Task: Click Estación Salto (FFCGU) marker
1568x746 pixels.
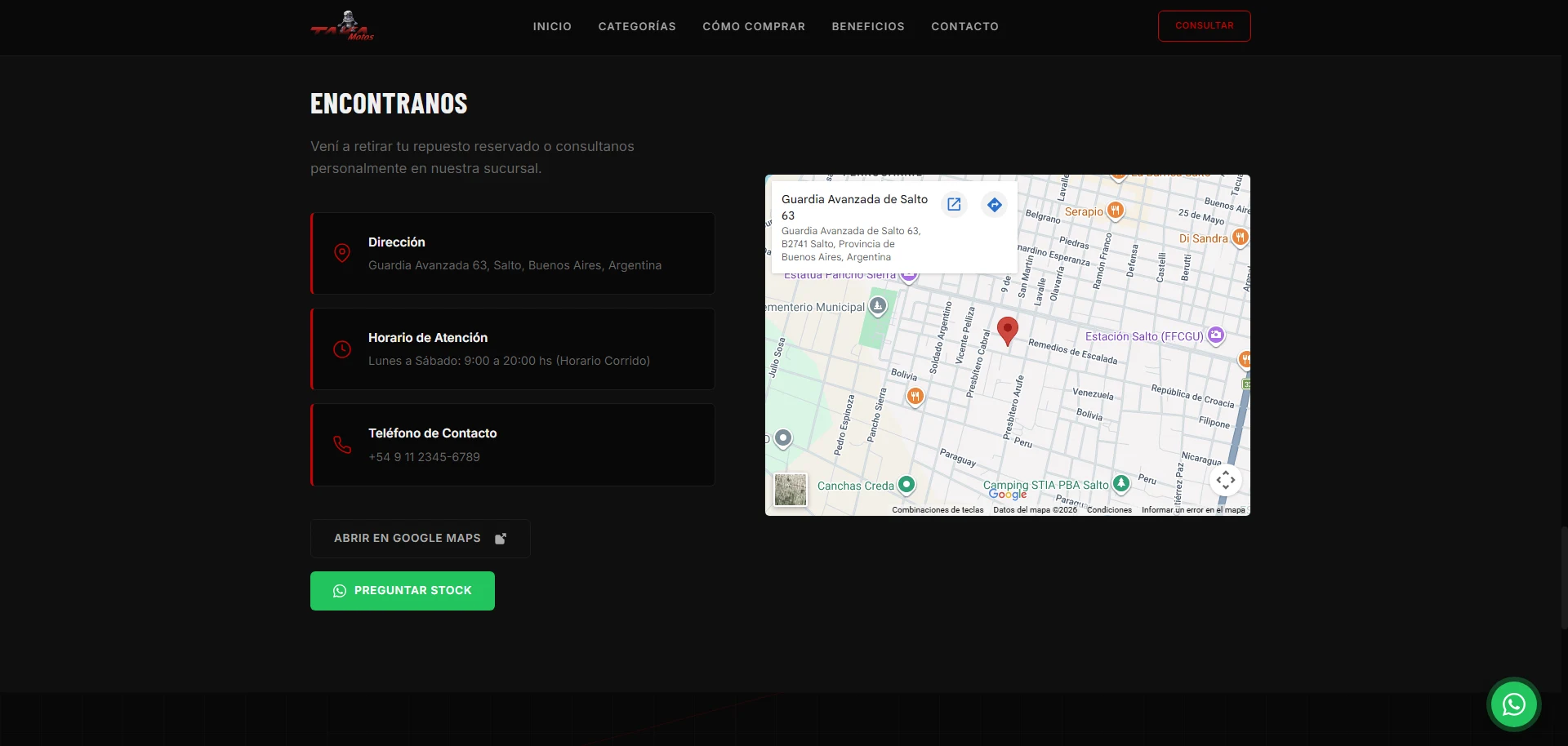Action: [x=1216, y=335]
